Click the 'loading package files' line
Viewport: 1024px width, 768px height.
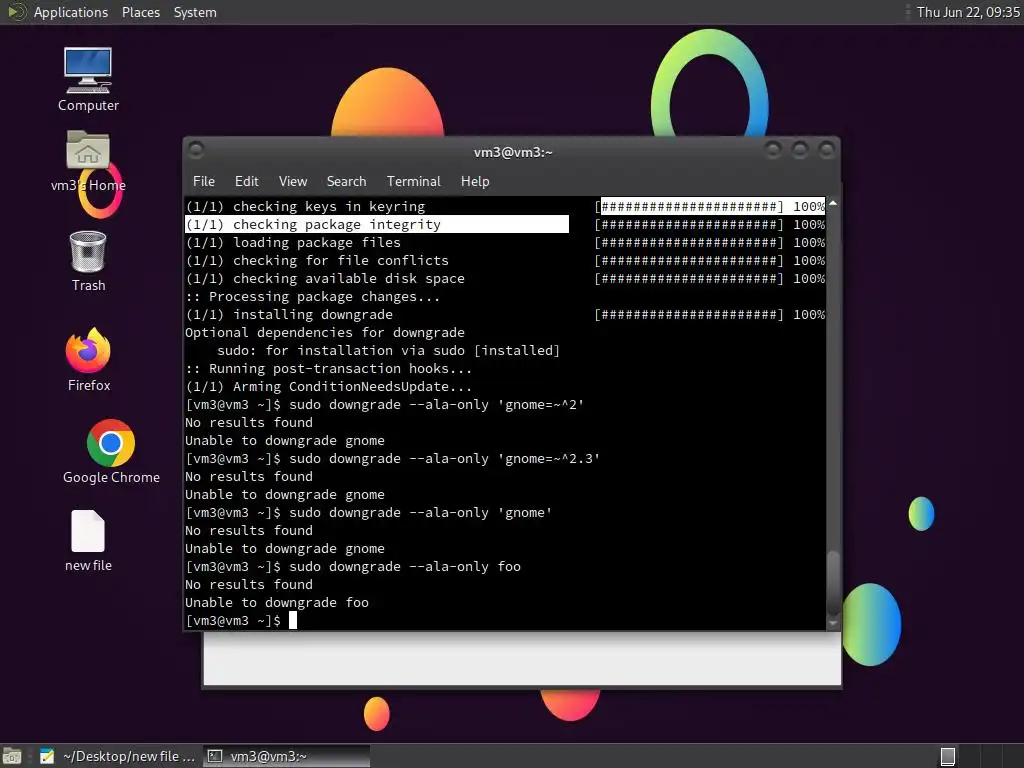click(293, 242)
